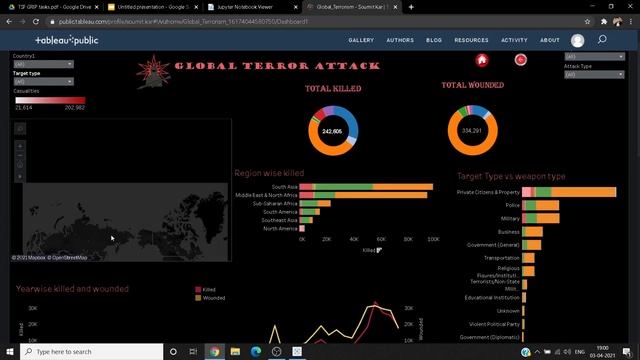Viewport: 640px width, 360px height.
Task: Switch to Jupyter Notebook Viewer tab
Action: [252, 7]
